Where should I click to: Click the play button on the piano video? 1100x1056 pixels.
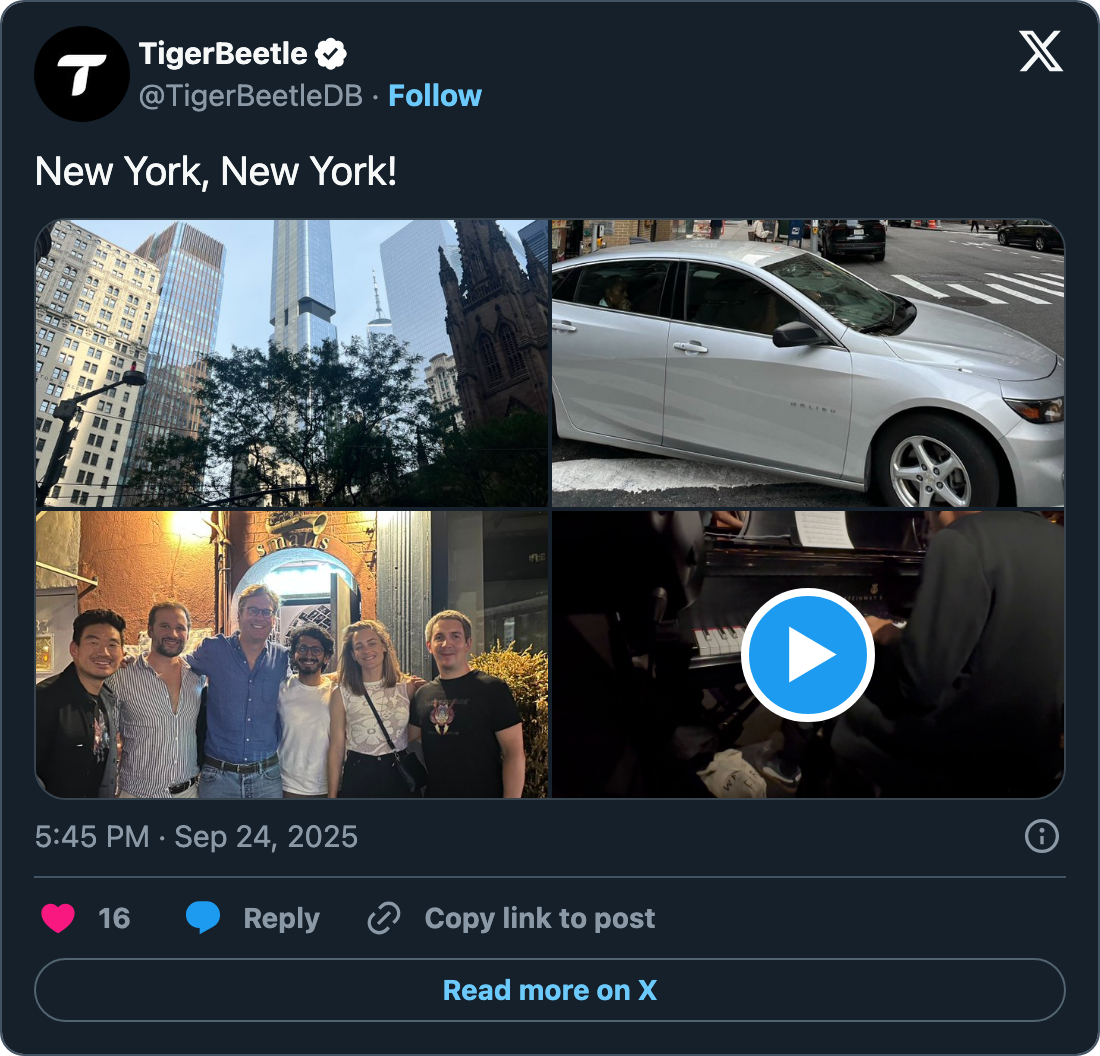[807, 654]
